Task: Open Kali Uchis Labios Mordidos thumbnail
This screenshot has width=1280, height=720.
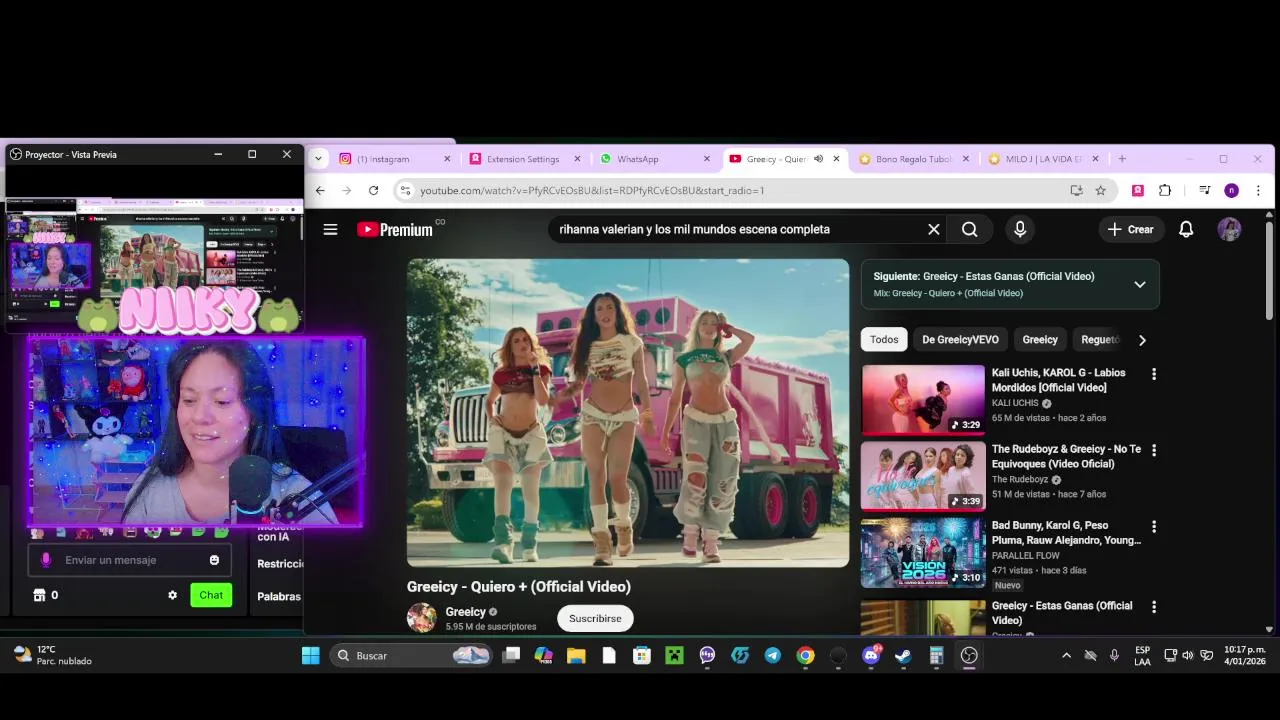Action: 923,399
